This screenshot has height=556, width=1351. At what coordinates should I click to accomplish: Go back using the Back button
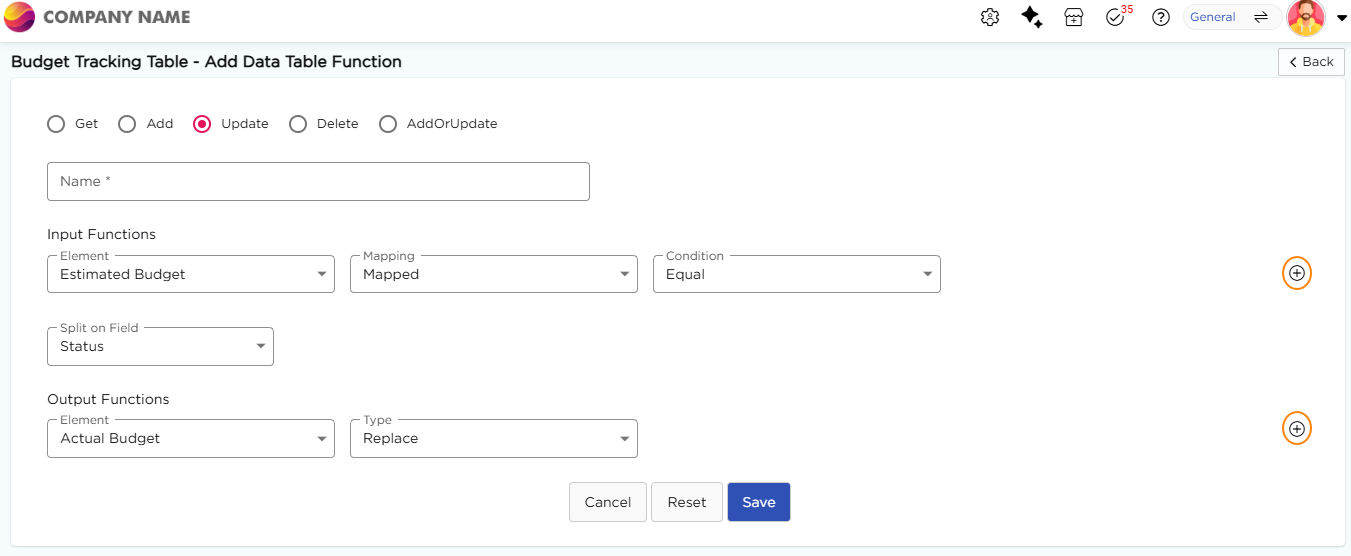coord(1310,61)
